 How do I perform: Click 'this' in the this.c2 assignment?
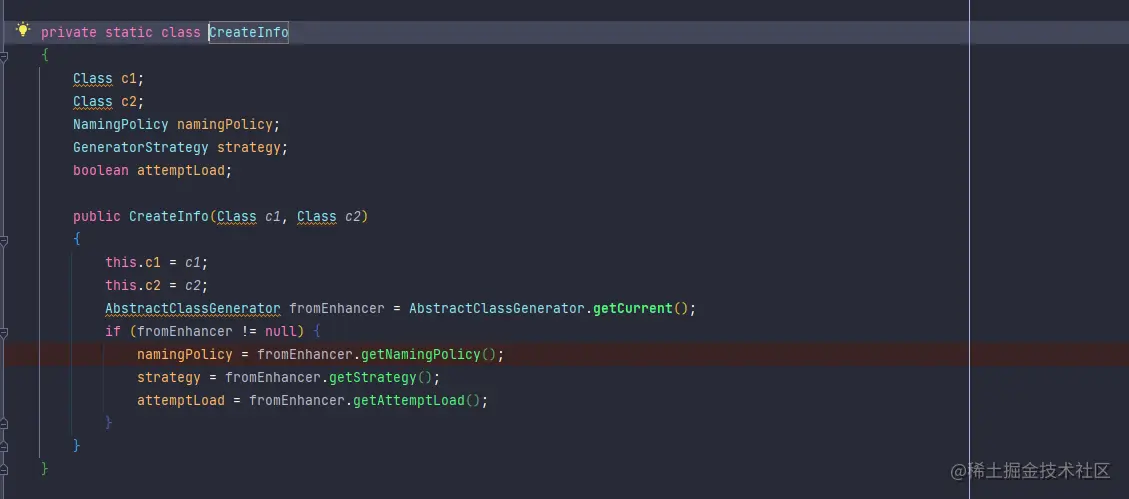click(x=121, y=286)
